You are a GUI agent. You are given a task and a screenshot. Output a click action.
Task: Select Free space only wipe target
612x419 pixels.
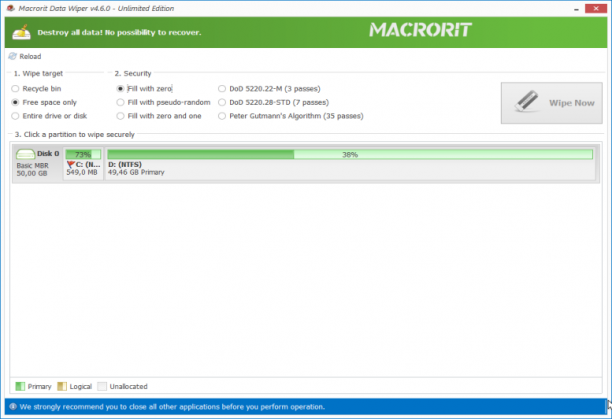click(44, 102)
